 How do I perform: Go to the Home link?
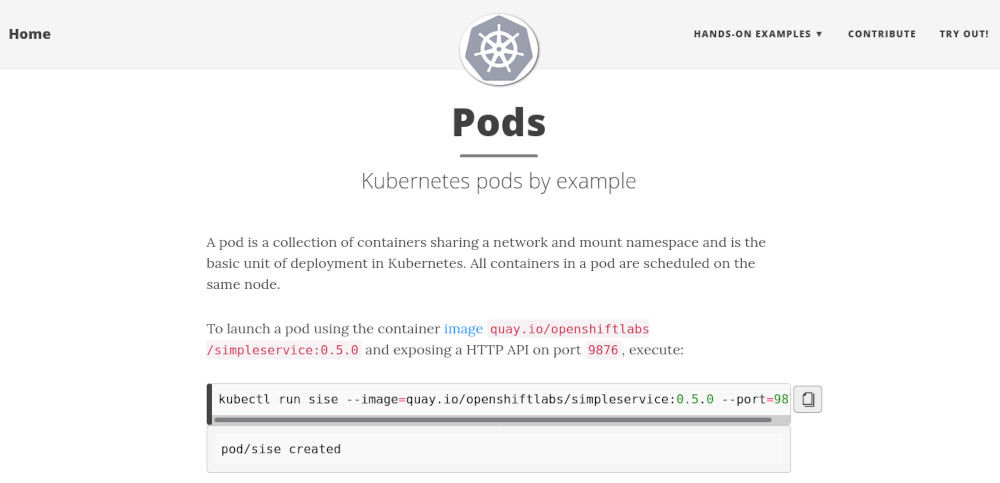[29, 34]
